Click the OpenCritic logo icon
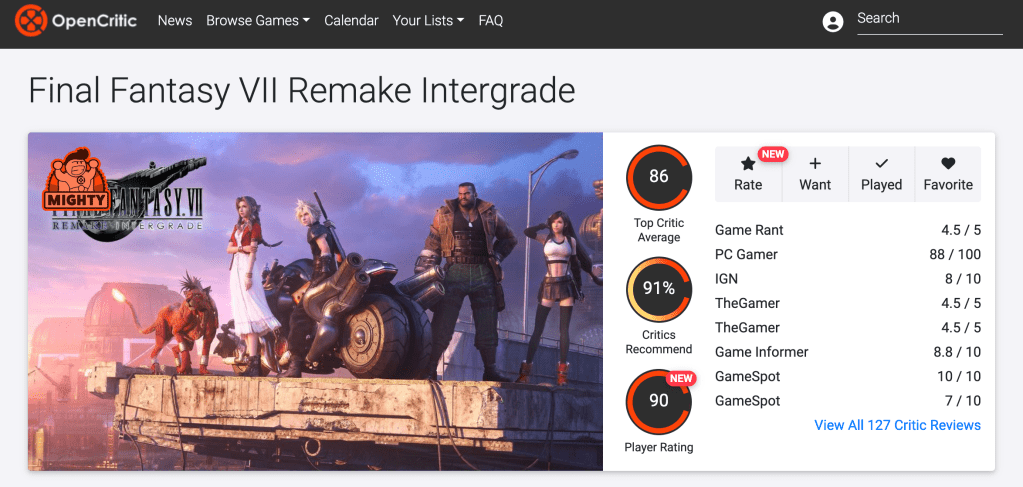Image resolution: width=1023 pixels, height=487 pixels. point(30,20)
